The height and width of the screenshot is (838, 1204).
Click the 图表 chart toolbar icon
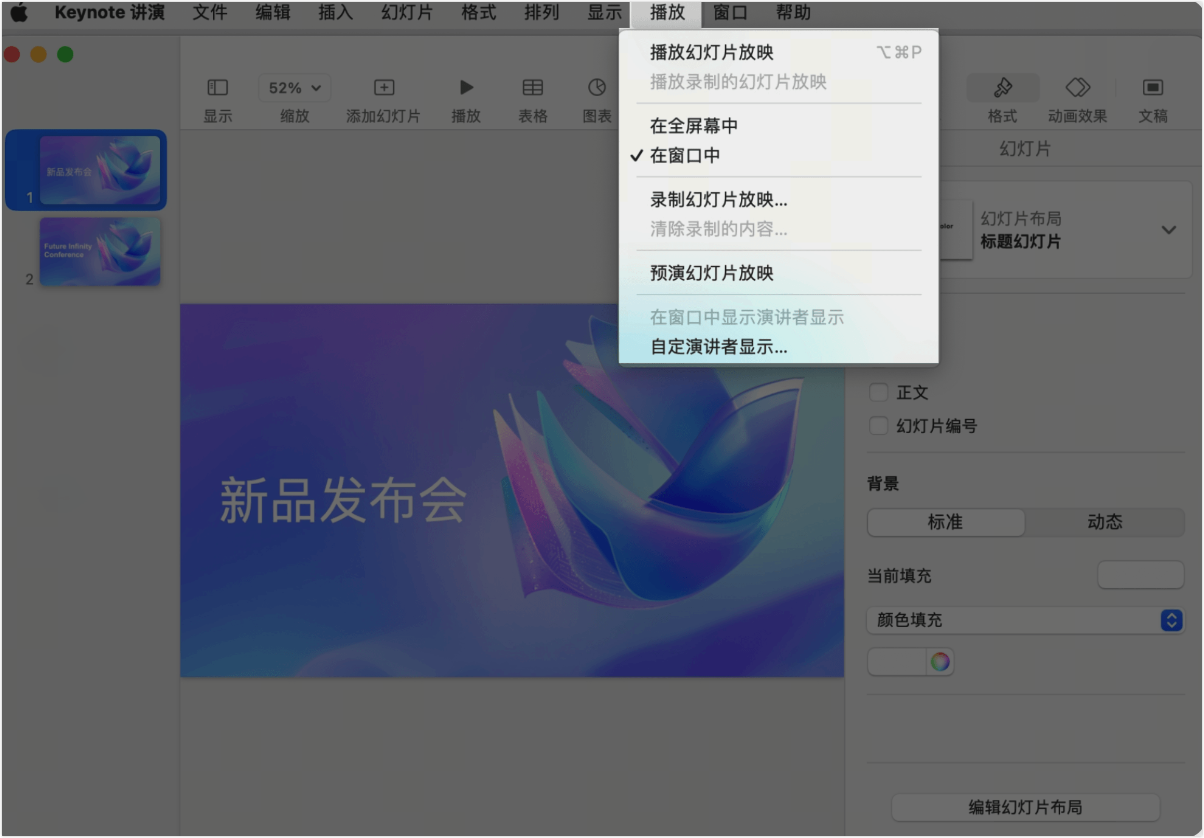tap(597, 88)
